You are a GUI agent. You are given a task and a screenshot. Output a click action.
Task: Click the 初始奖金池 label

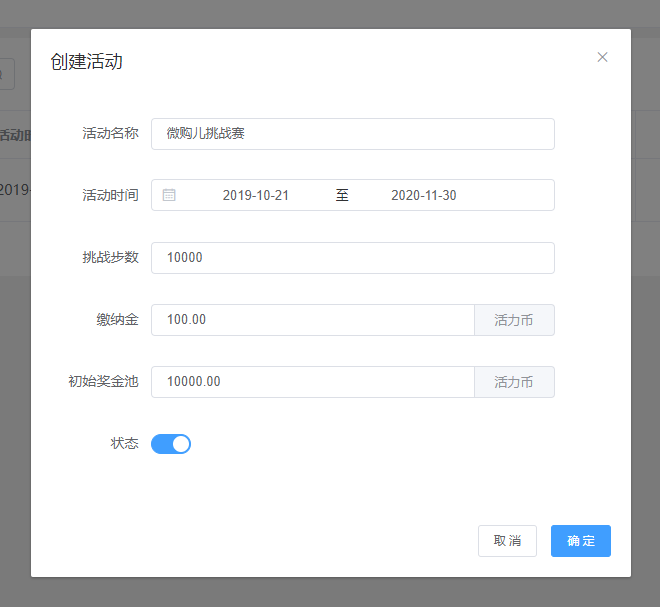[104, 381]
